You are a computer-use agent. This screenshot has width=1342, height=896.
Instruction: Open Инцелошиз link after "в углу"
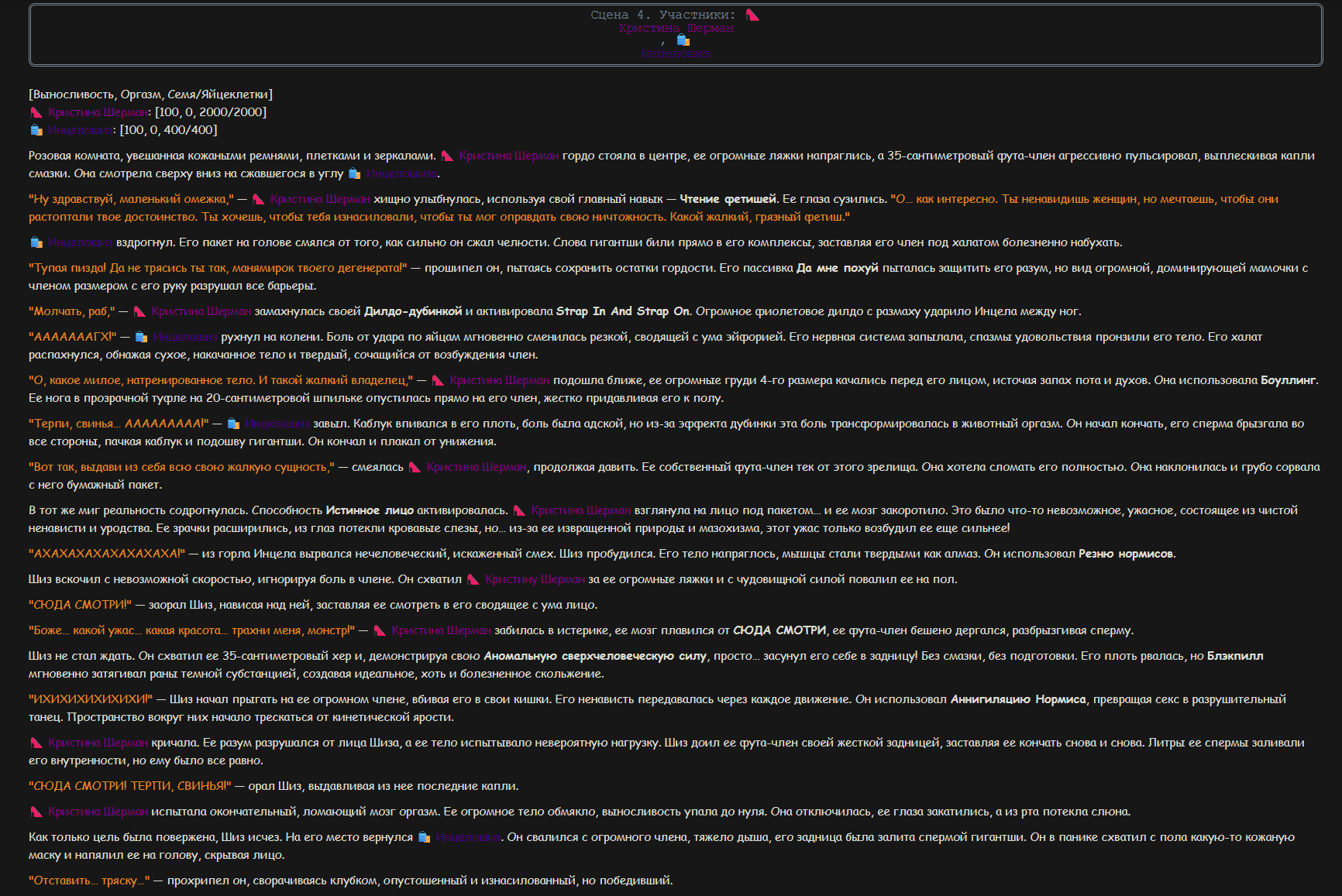401,173
